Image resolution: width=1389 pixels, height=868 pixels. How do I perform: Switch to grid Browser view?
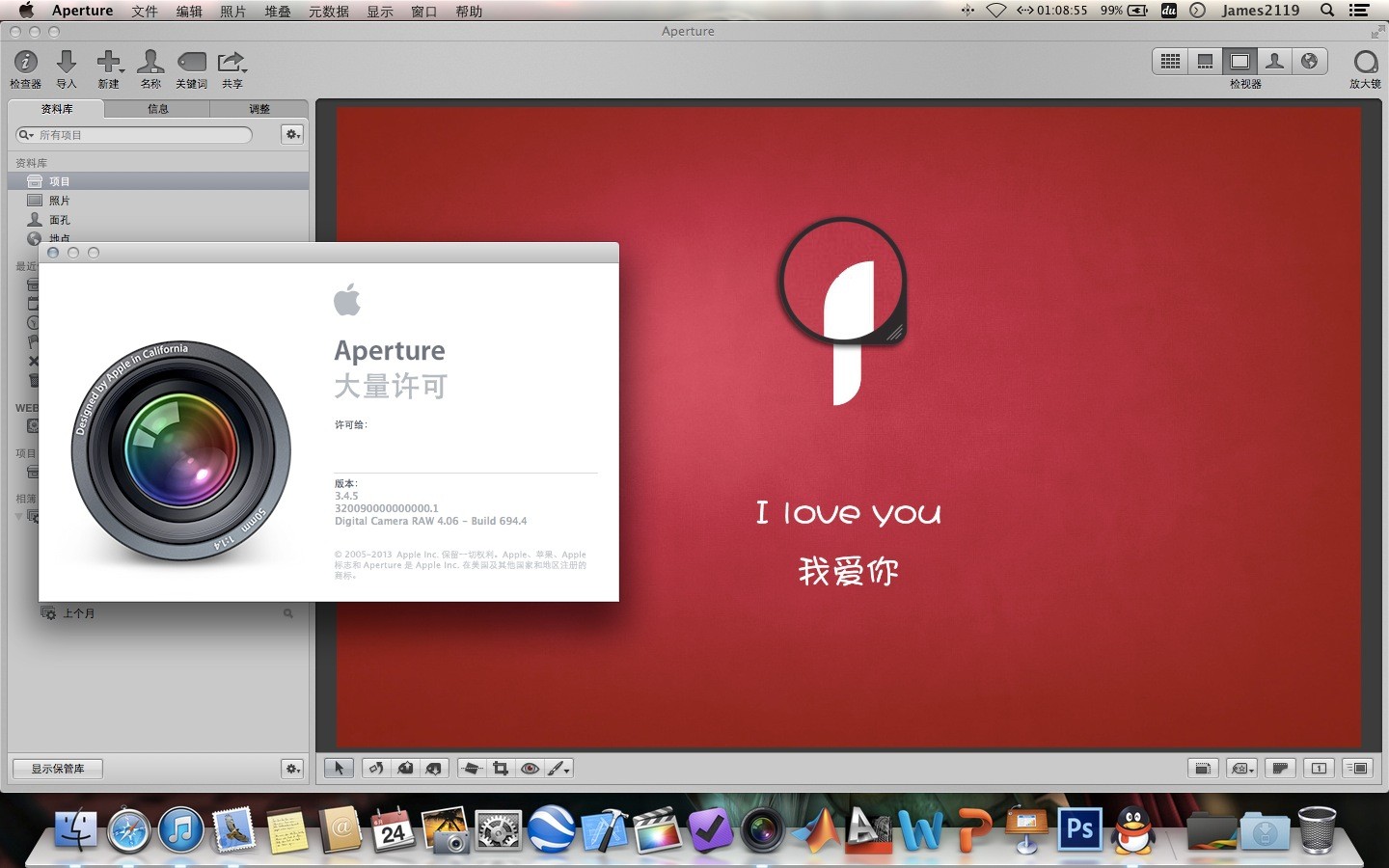pos(1170,62)
